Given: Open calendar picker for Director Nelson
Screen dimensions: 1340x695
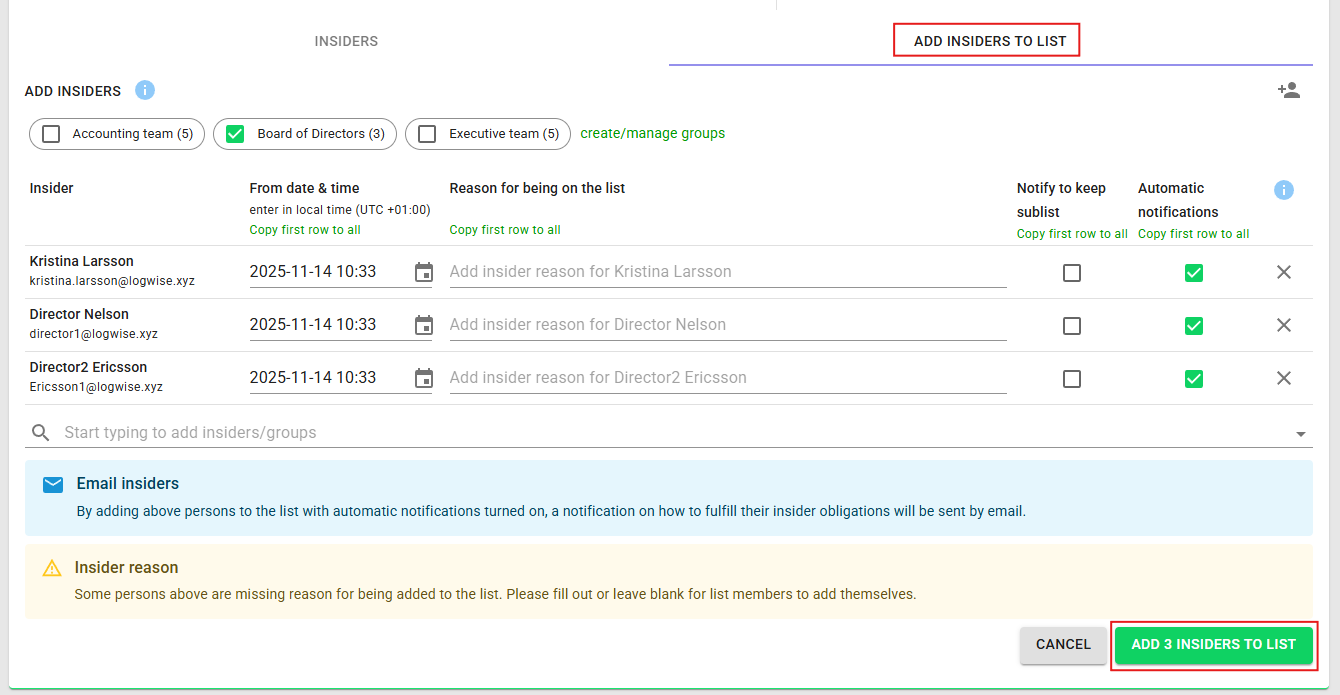Looking at the screenshot, I should point(424,325).
